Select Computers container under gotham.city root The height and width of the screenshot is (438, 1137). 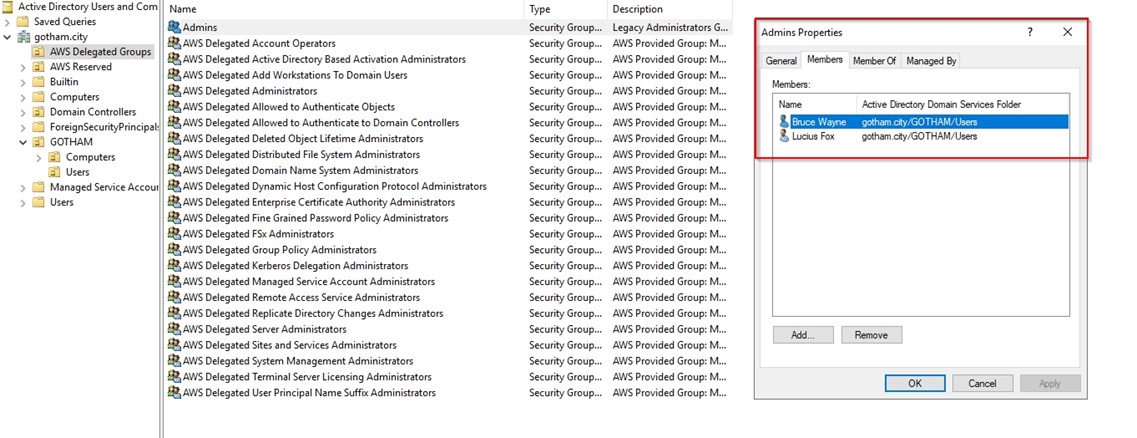point(75,96)
